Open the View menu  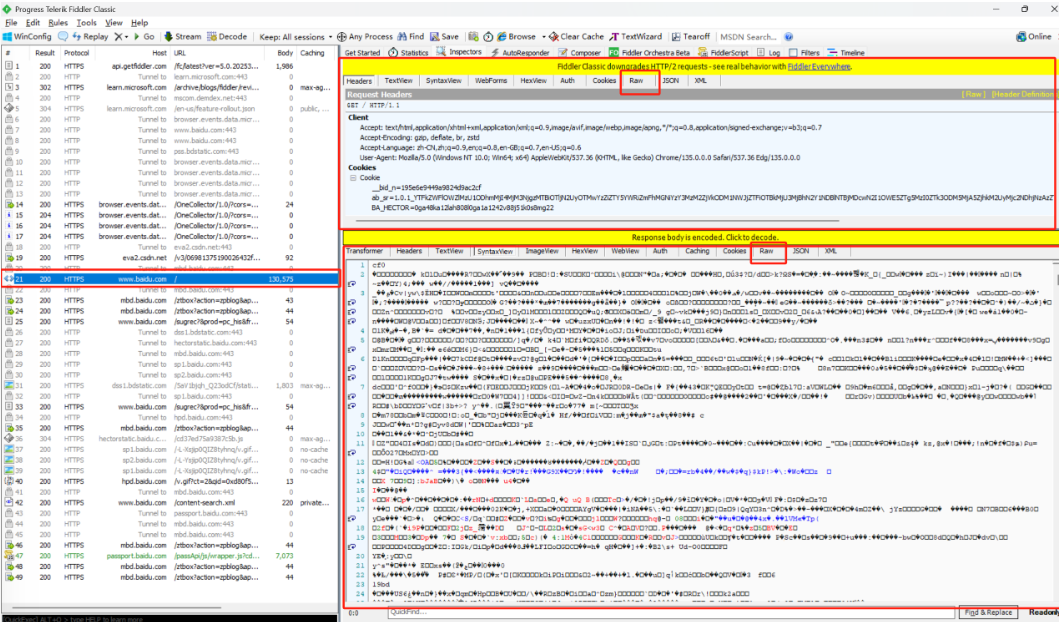point(113,23)
